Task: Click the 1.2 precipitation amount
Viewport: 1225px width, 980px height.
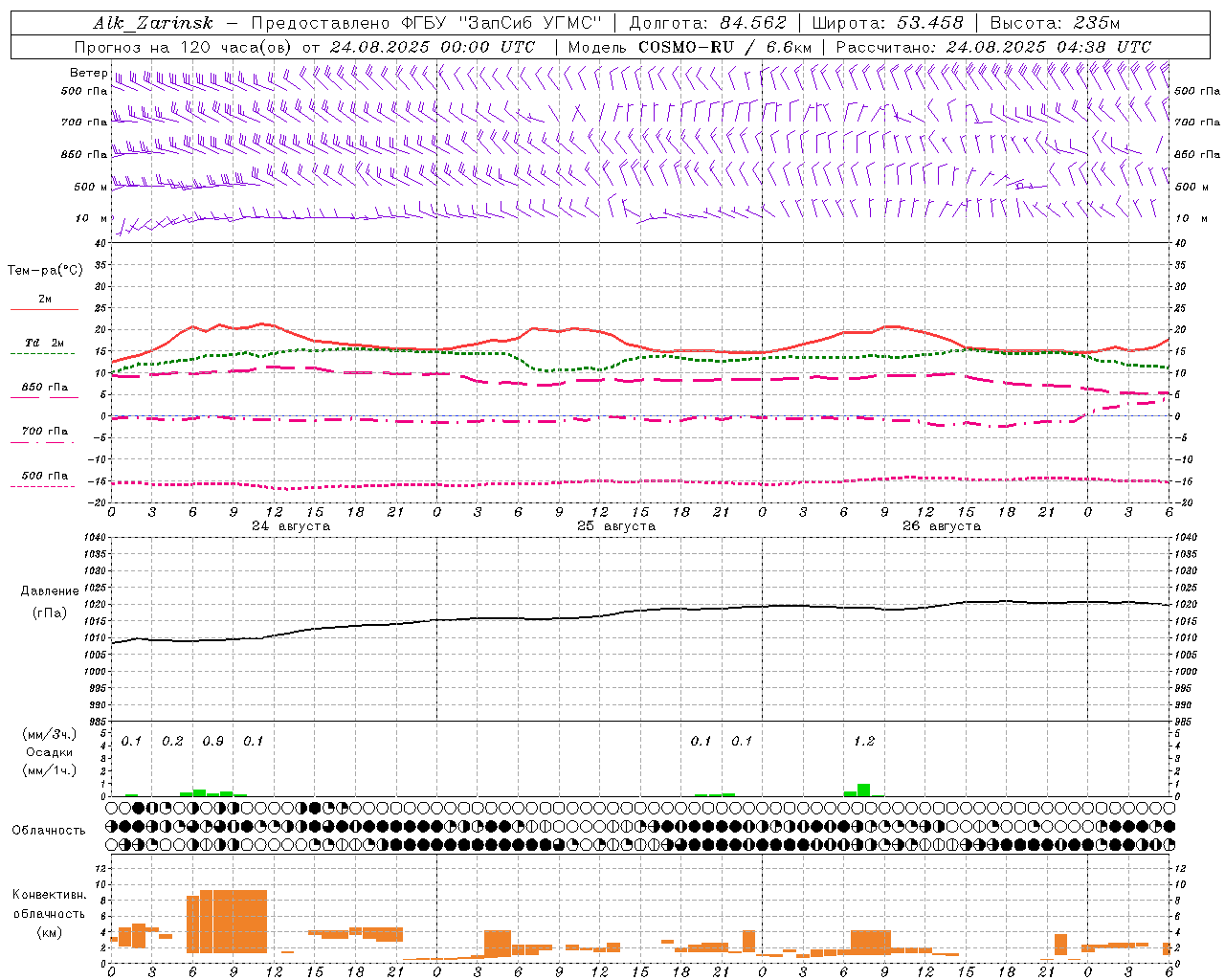Action: (x=863, y=742)
